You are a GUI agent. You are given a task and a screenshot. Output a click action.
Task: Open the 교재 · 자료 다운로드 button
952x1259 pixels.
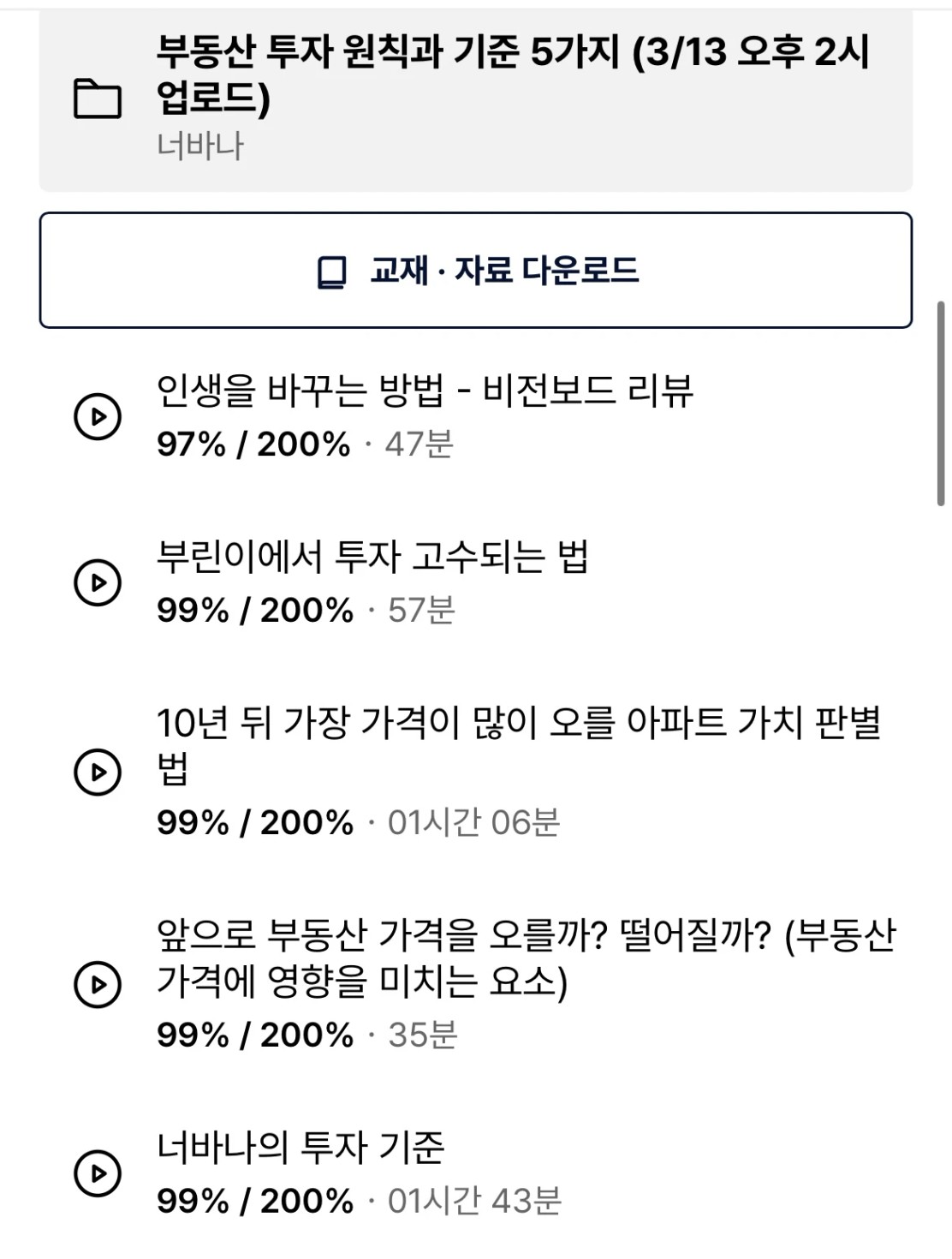[x=476, y=271]
